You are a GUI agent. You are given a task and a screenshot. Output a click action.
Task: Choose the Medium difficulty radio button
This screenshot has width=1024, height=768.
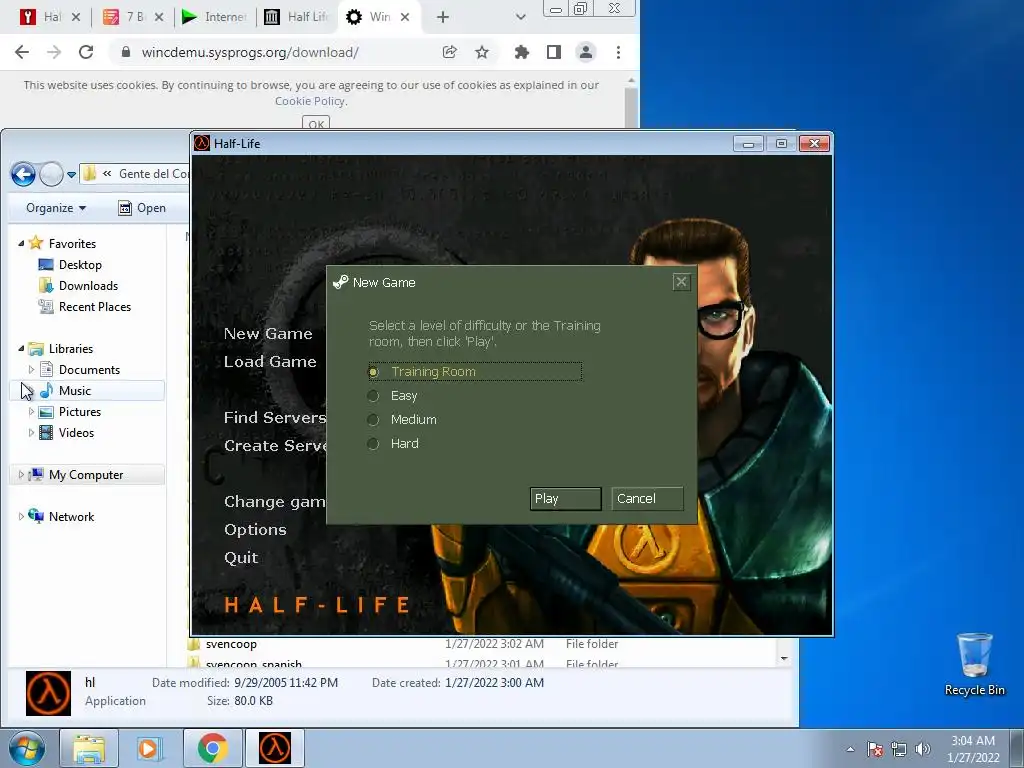click(x=373, y=420)
